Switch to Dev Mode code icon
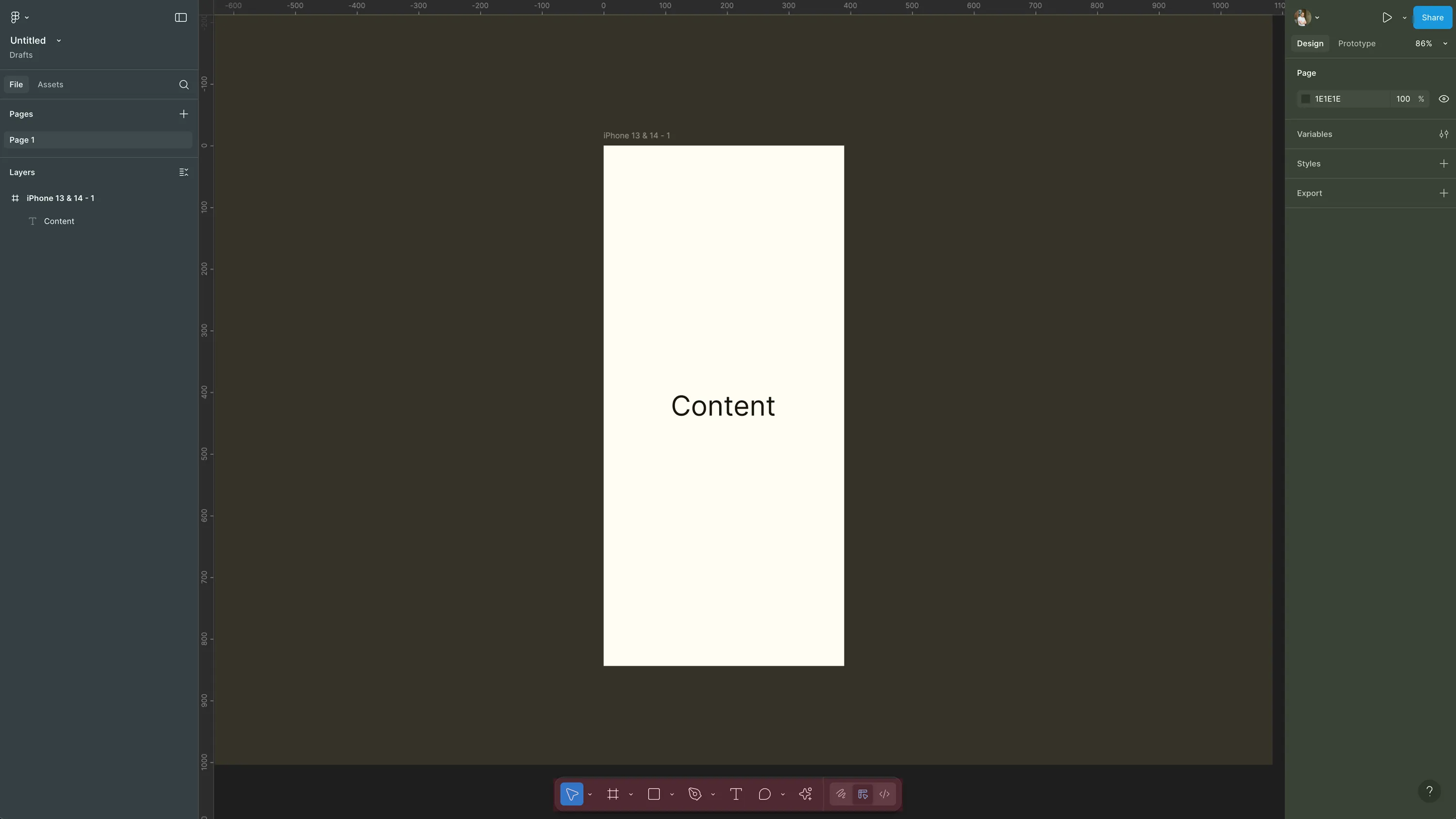 coord(885,794)
